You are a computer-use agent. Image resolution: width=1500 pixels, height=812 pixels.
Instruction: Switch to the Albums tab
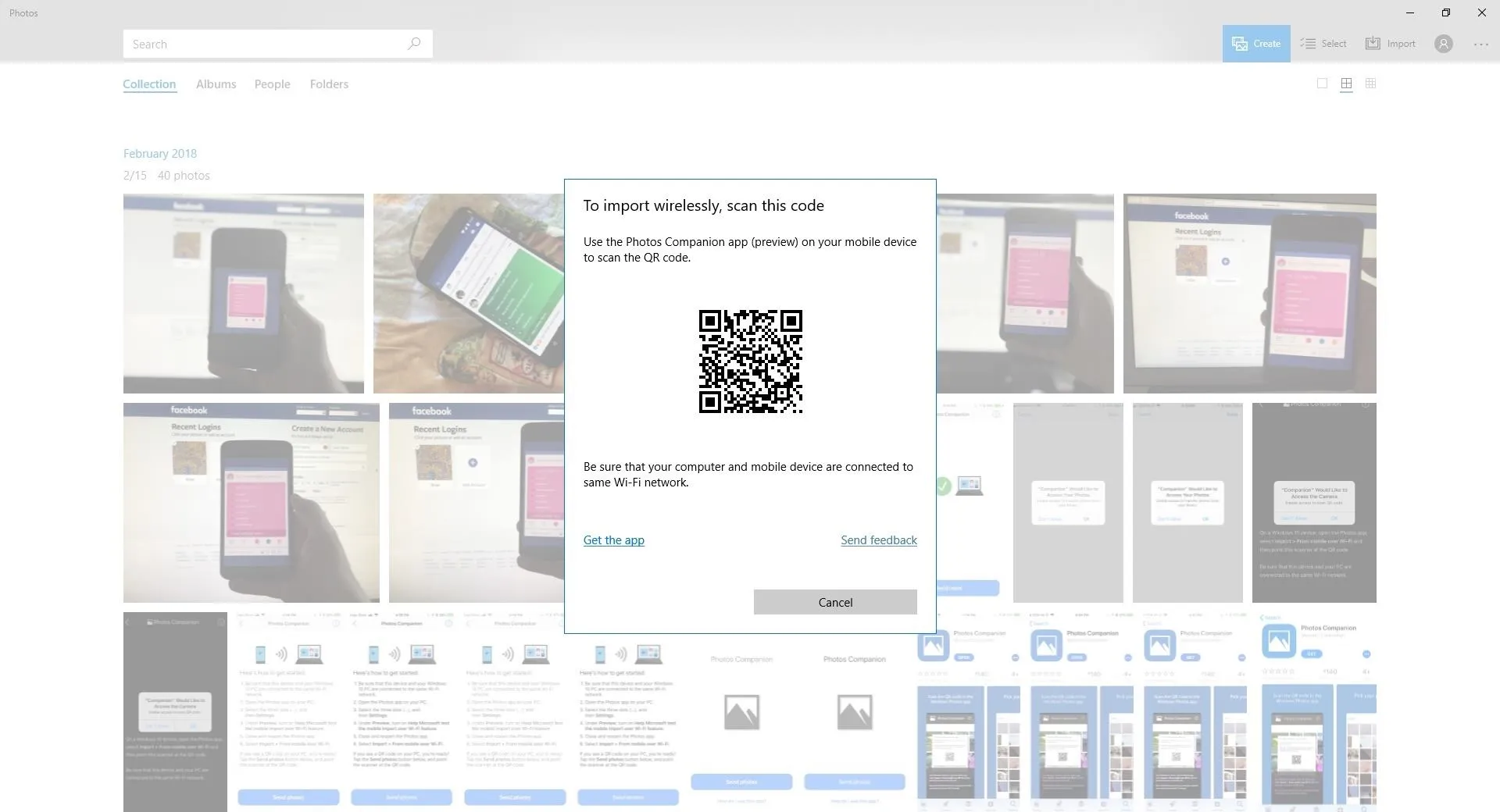216,84
